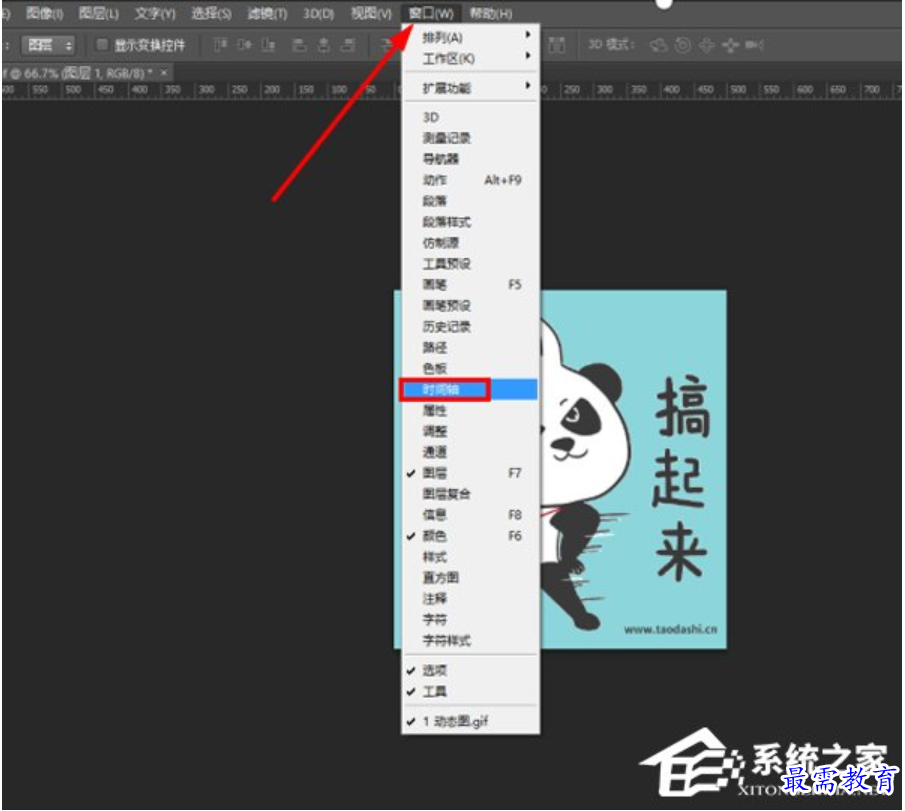
Task: Open the 选择(S) menu
Action: click(211, 13)
